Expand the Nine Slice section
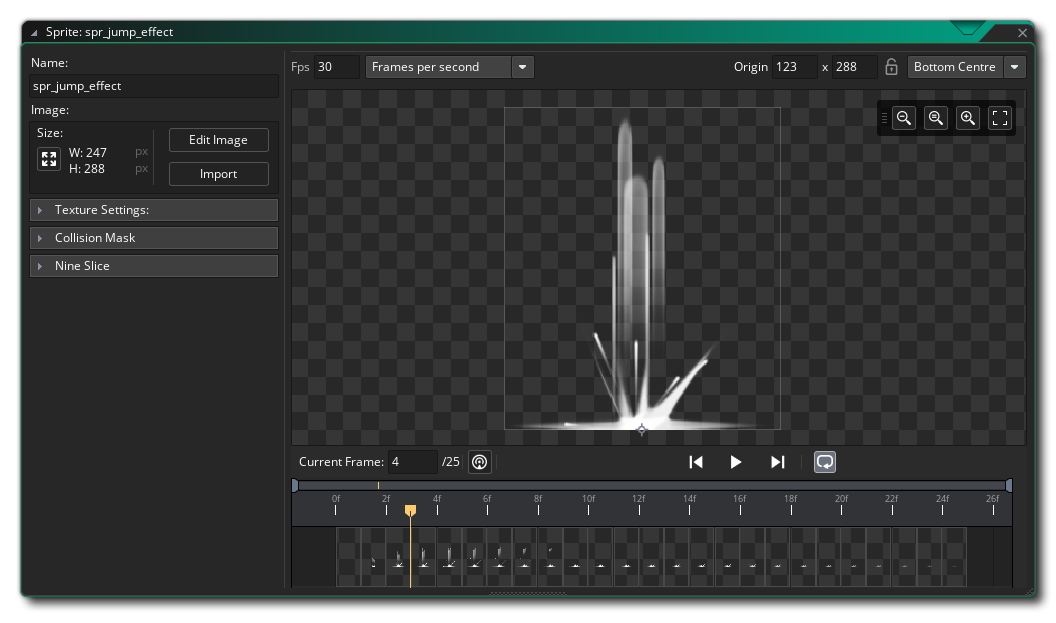This screenshot has width=1056, height=623. 154,266
